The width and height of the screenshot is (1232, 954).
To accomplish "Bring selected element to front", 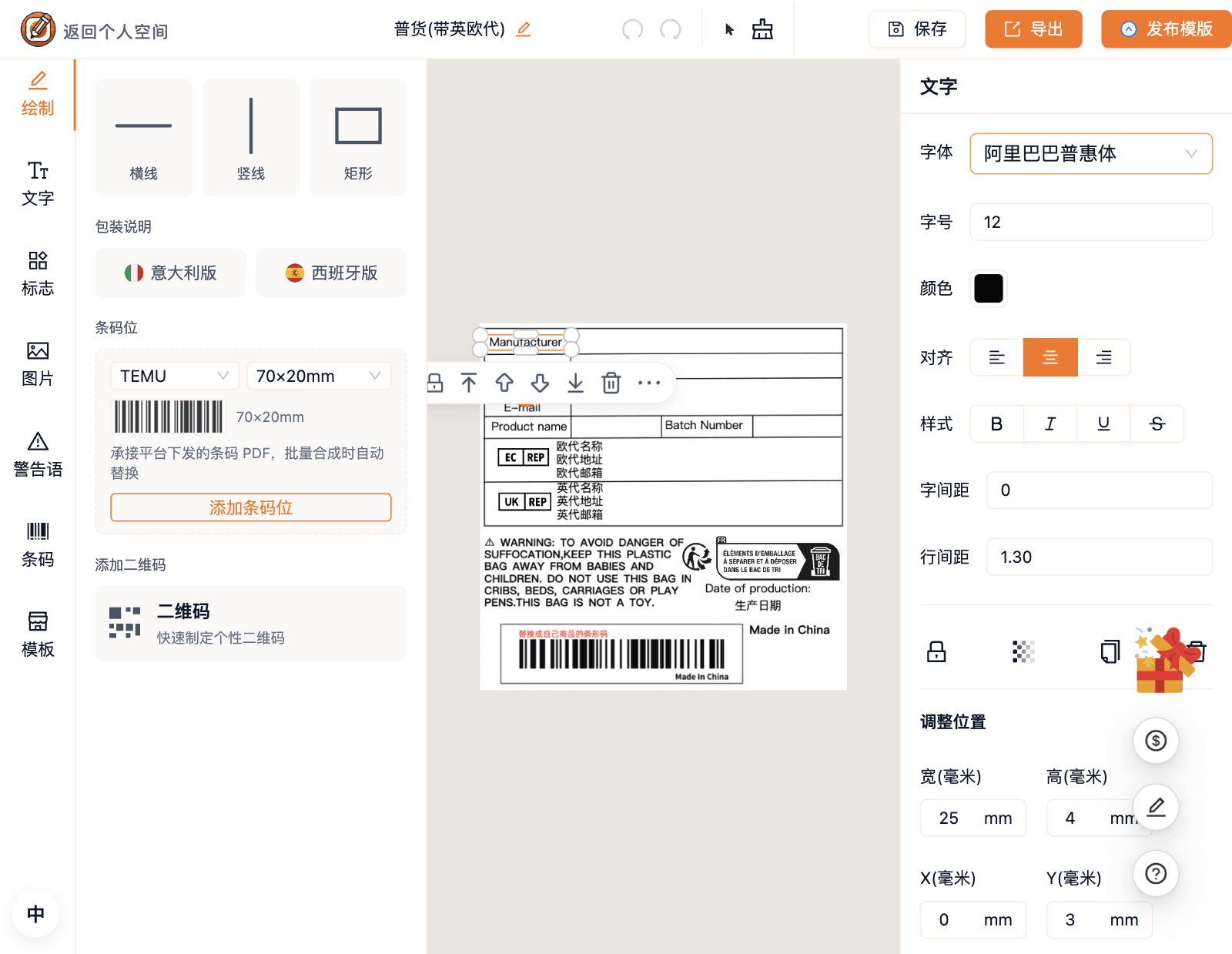I will 469,383.
